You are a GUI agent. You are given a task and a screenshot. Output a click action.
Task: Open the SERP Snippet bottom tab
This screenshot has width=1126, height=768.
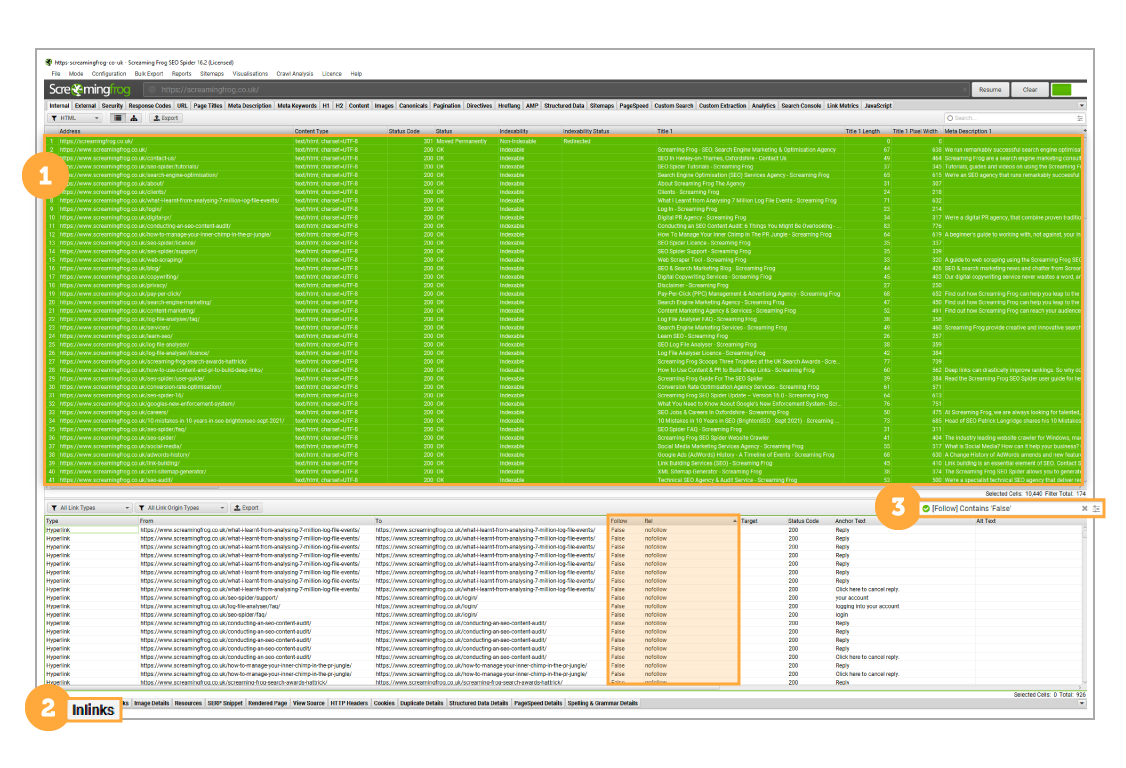coord(225,703)
